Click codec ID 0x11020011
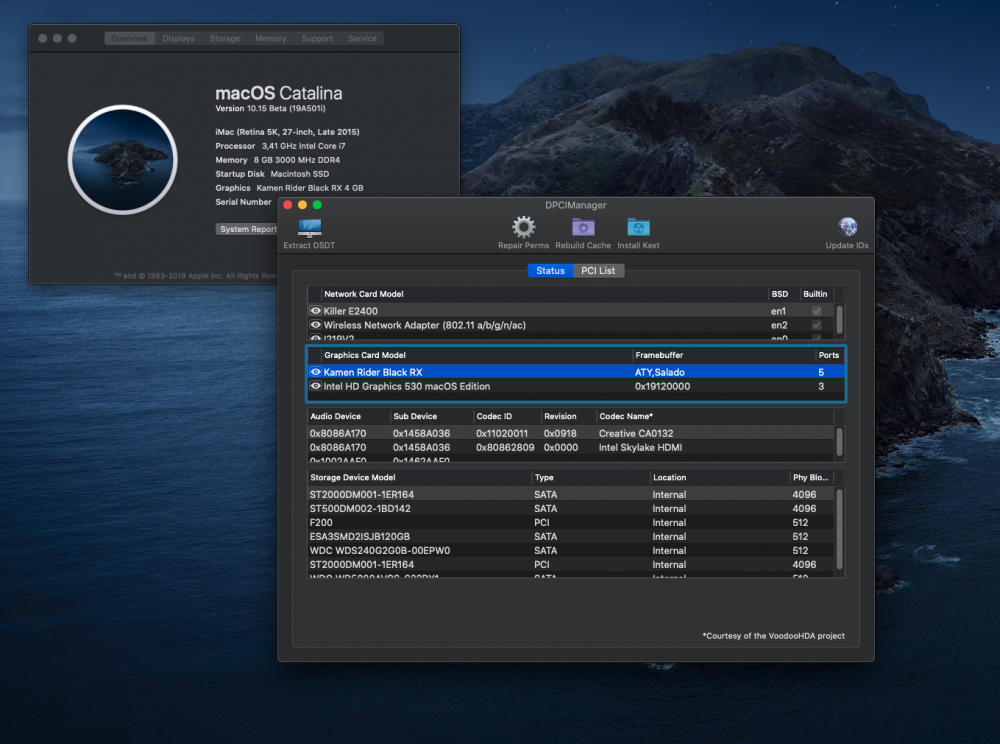The width and height of the screenshot is (1000, 744). tap(502, 434)
